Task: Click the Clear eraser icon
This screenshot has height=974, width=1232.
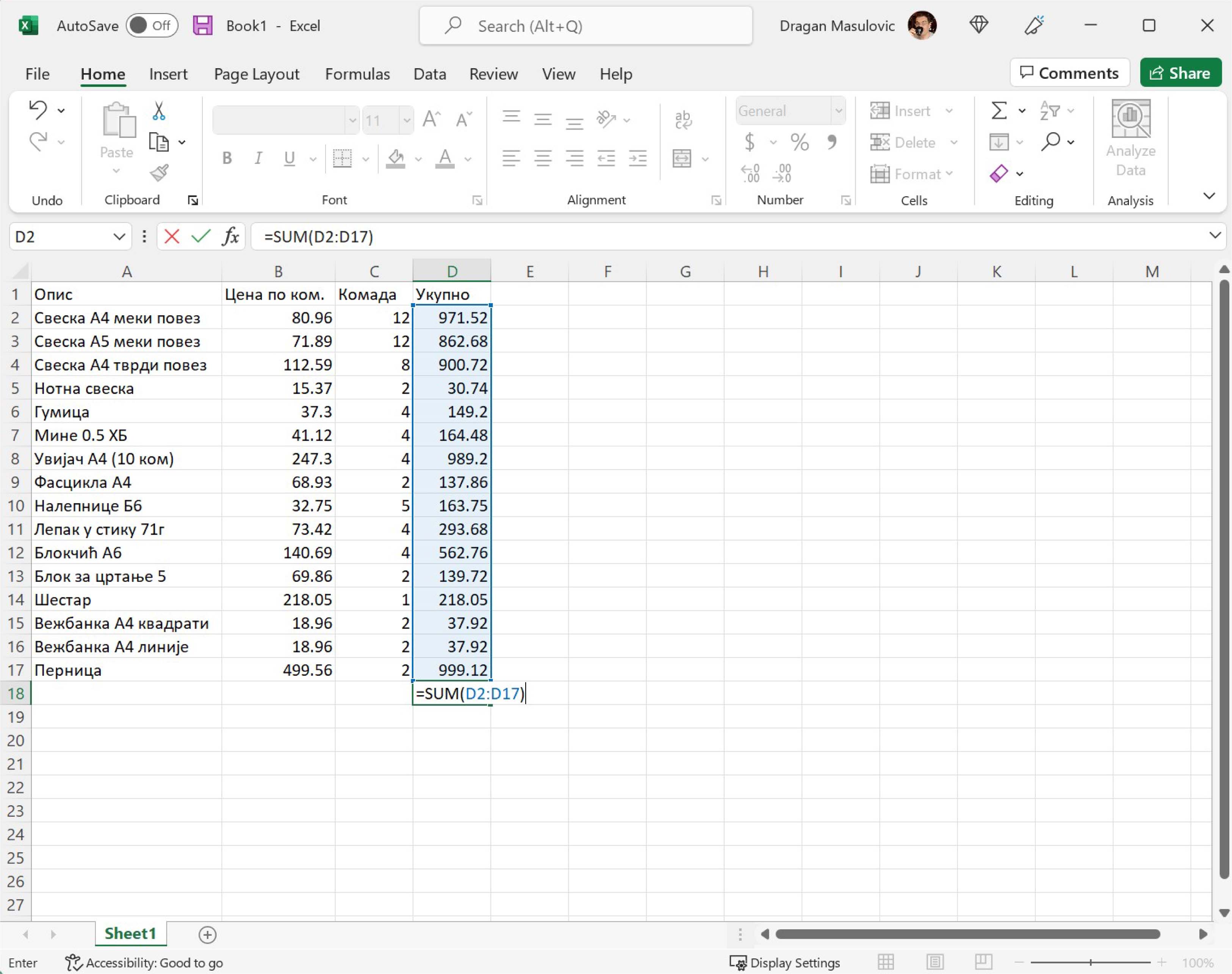Action: click(999, 174)
